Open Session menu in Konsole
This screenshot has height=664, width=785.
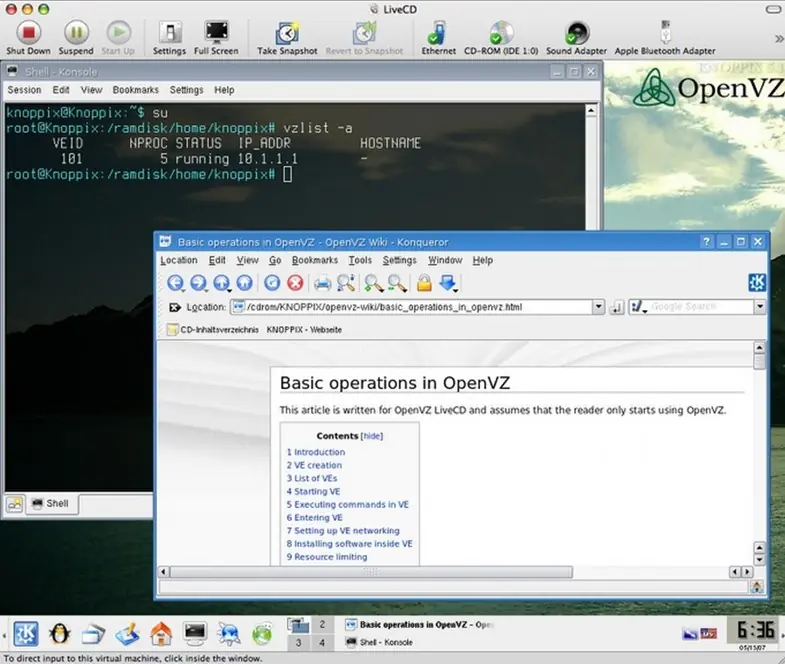click(24, 90)
